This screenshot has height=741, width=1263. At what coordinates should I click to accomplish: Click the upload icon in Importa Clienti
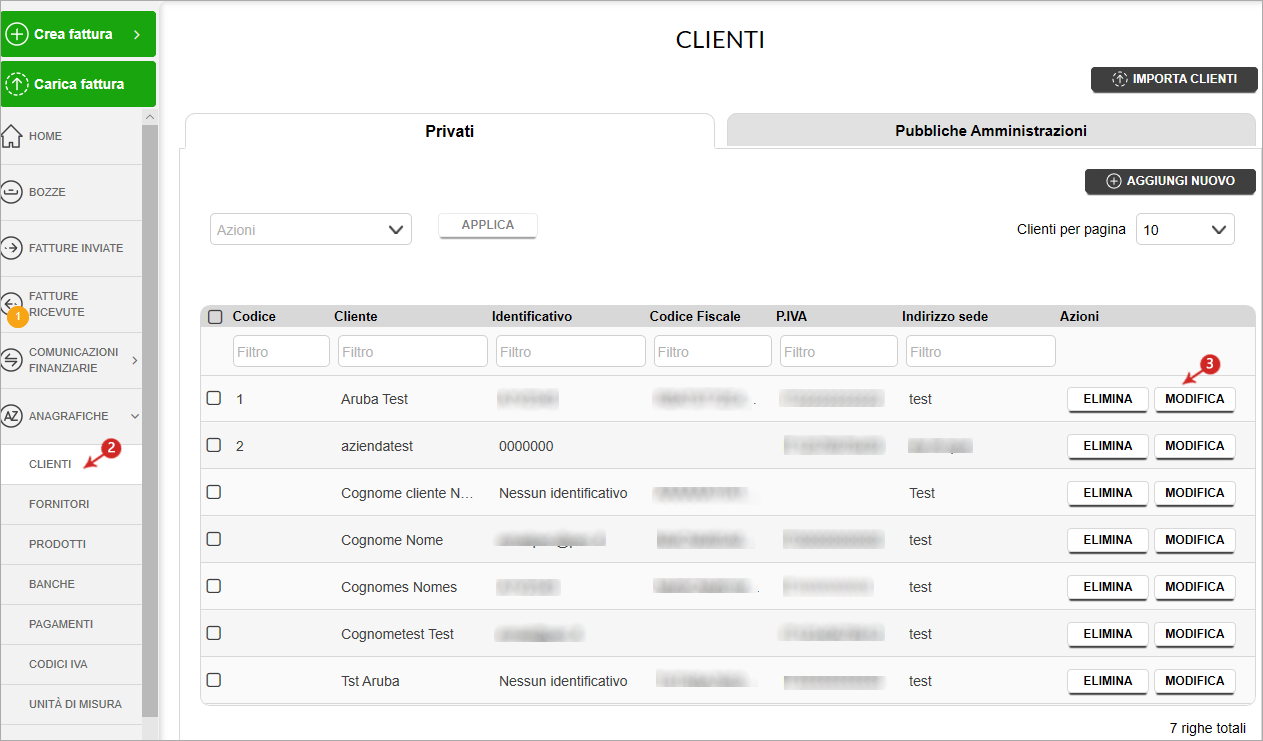(1120, 79)
